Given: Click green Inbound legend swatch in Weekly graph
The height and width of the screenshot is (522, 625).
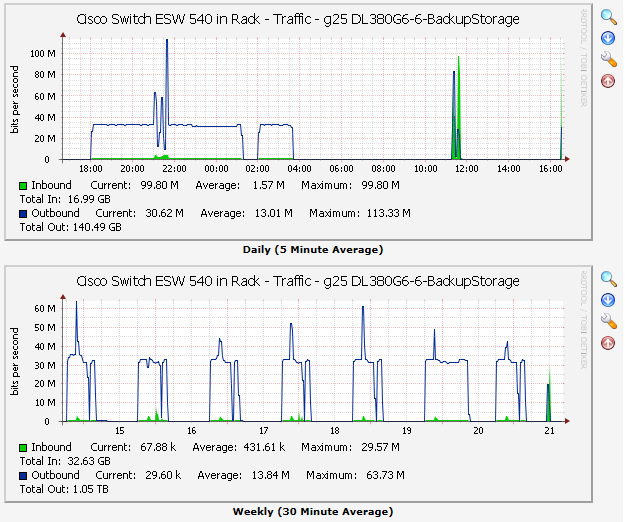Looking at the screenshot, I should tap(23, 448).
